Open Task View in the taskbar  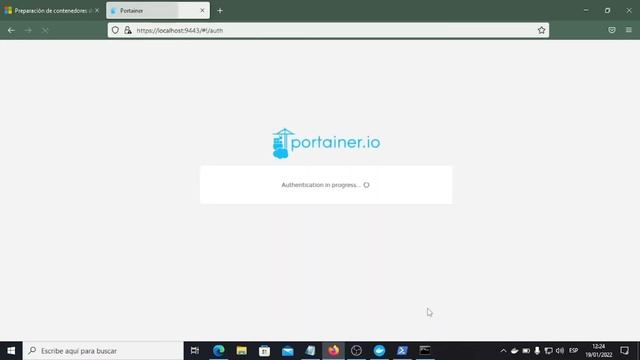195,351
